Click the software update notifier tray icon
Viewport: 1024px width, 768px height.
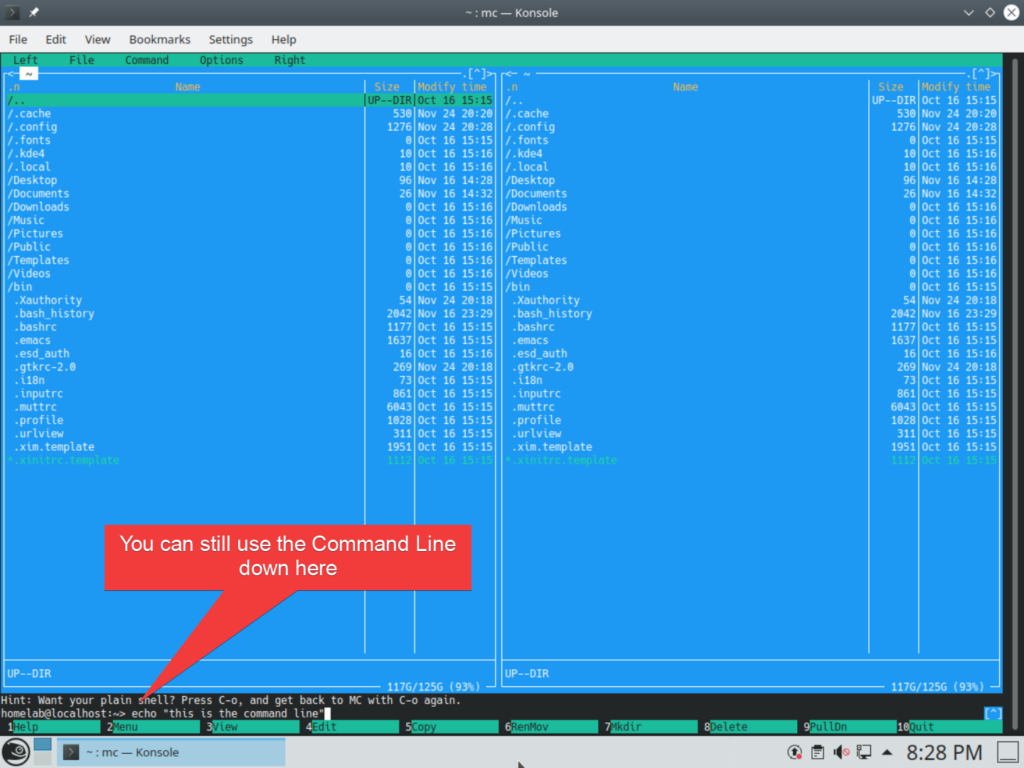click(x=795, y=751)
